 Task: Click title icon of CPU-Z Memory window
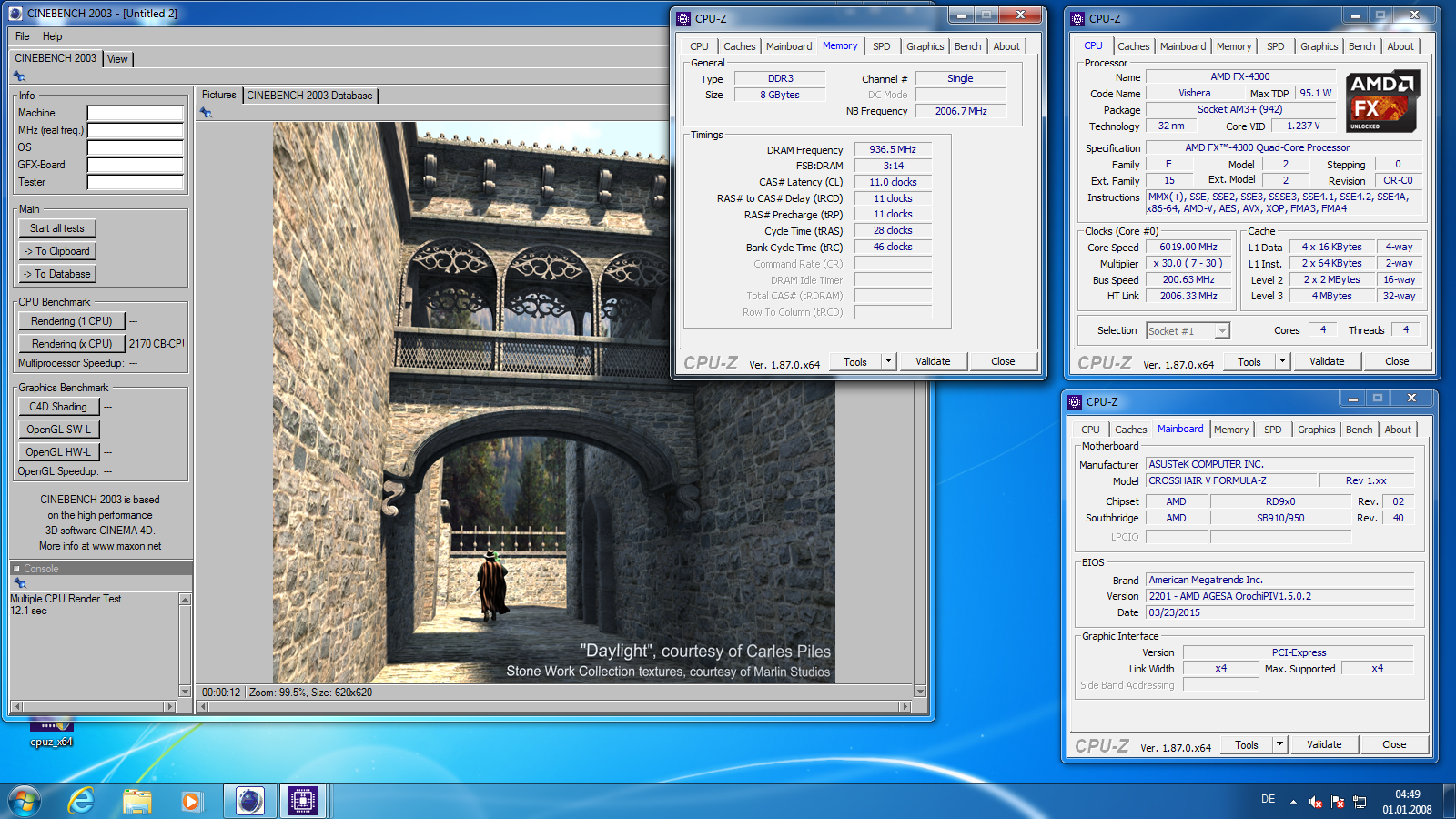point(683,18)
